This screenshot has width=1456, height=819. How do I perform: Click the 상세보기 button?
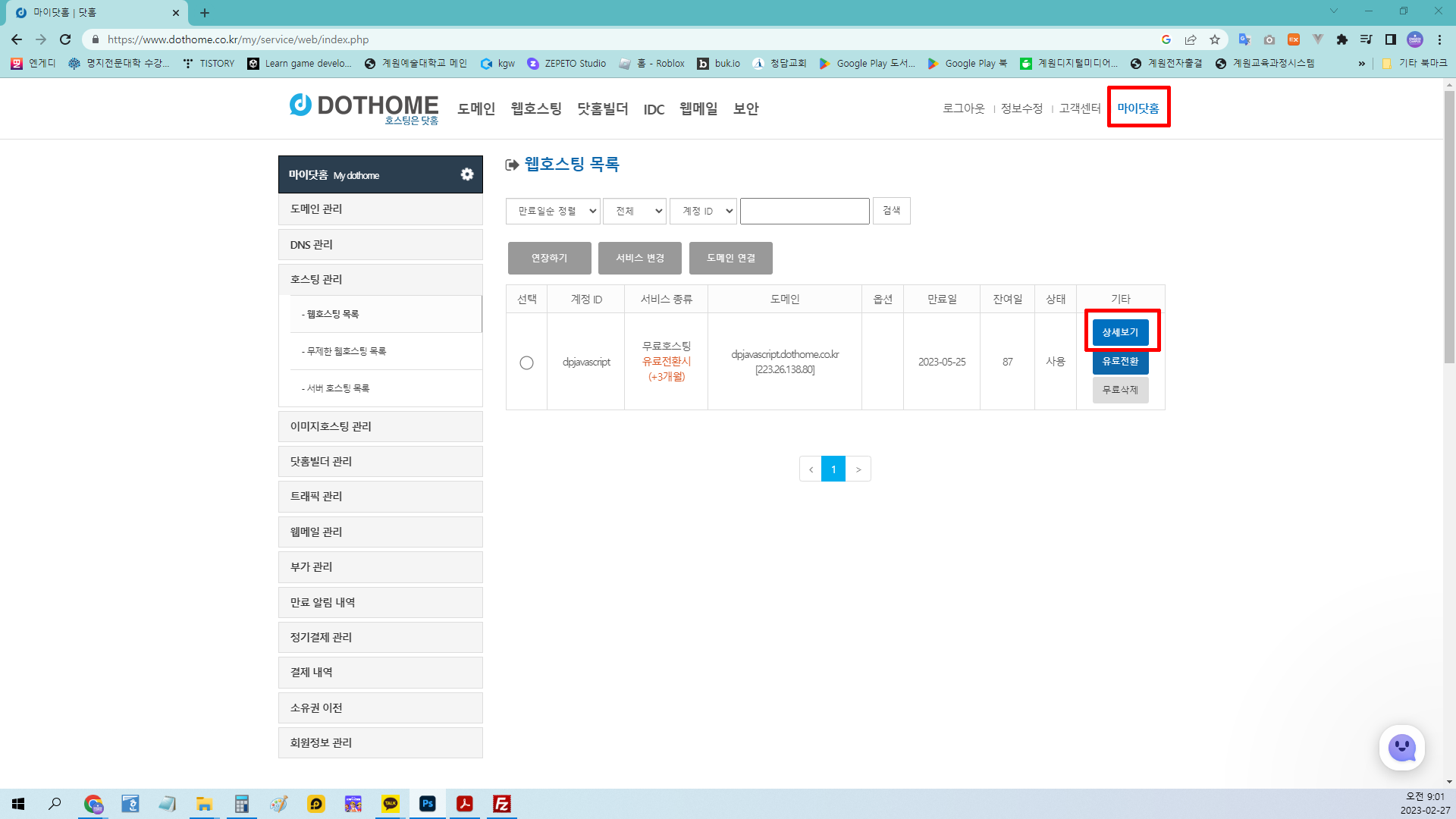tap(1120, 332)
